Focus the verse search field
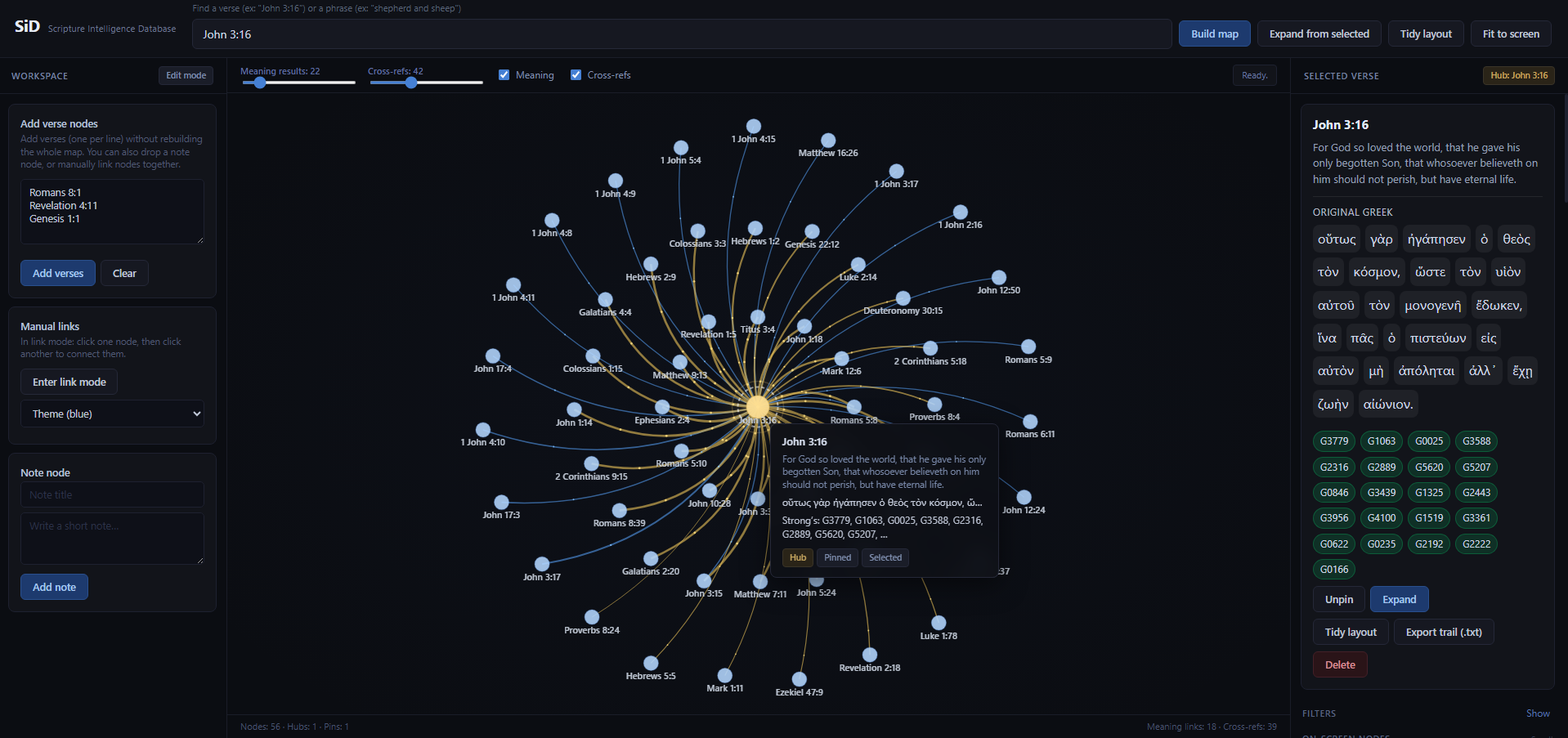The height and width of the screenshot is (738, 1568). [682, 34]
